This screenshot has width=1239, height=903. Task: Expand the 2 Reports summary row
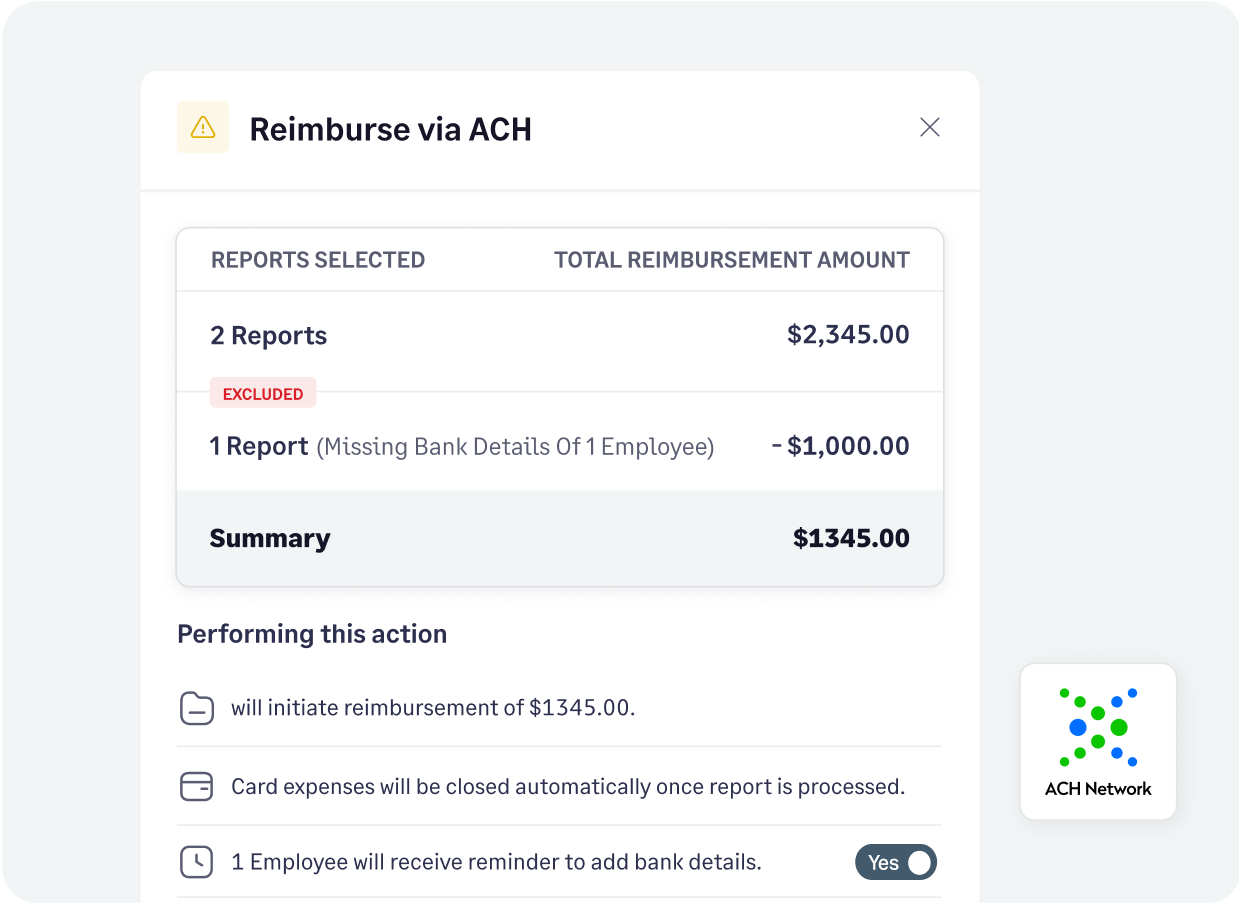tap(559, 335)
